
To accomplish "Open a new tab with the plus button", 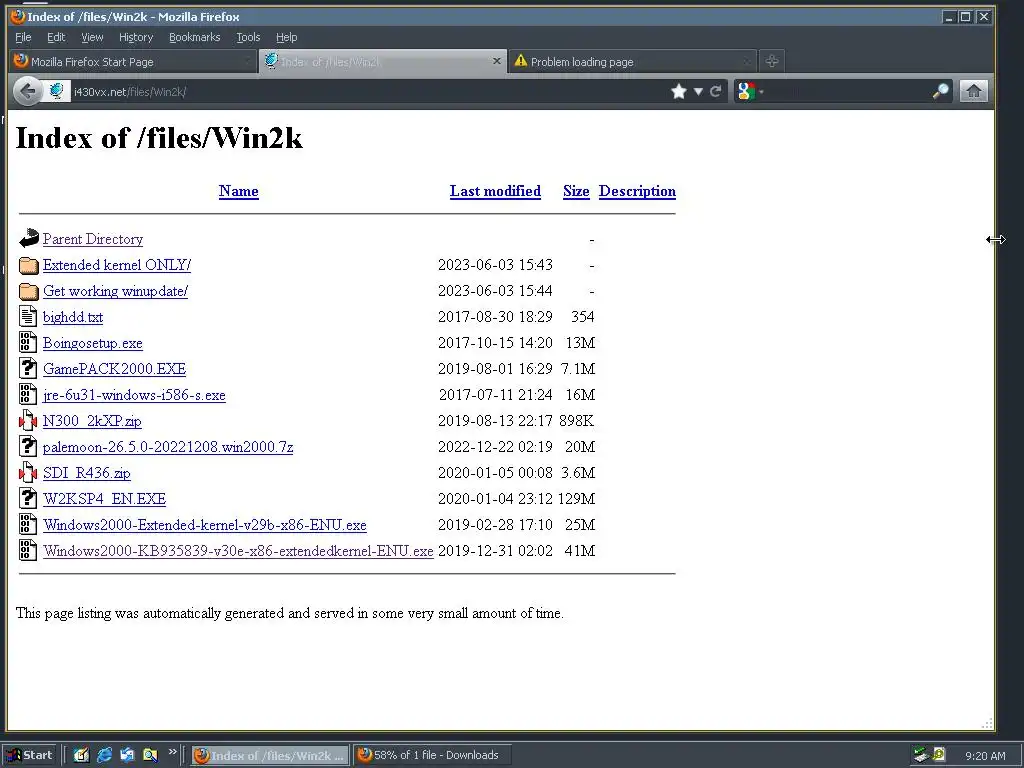I will pos(771,61).
